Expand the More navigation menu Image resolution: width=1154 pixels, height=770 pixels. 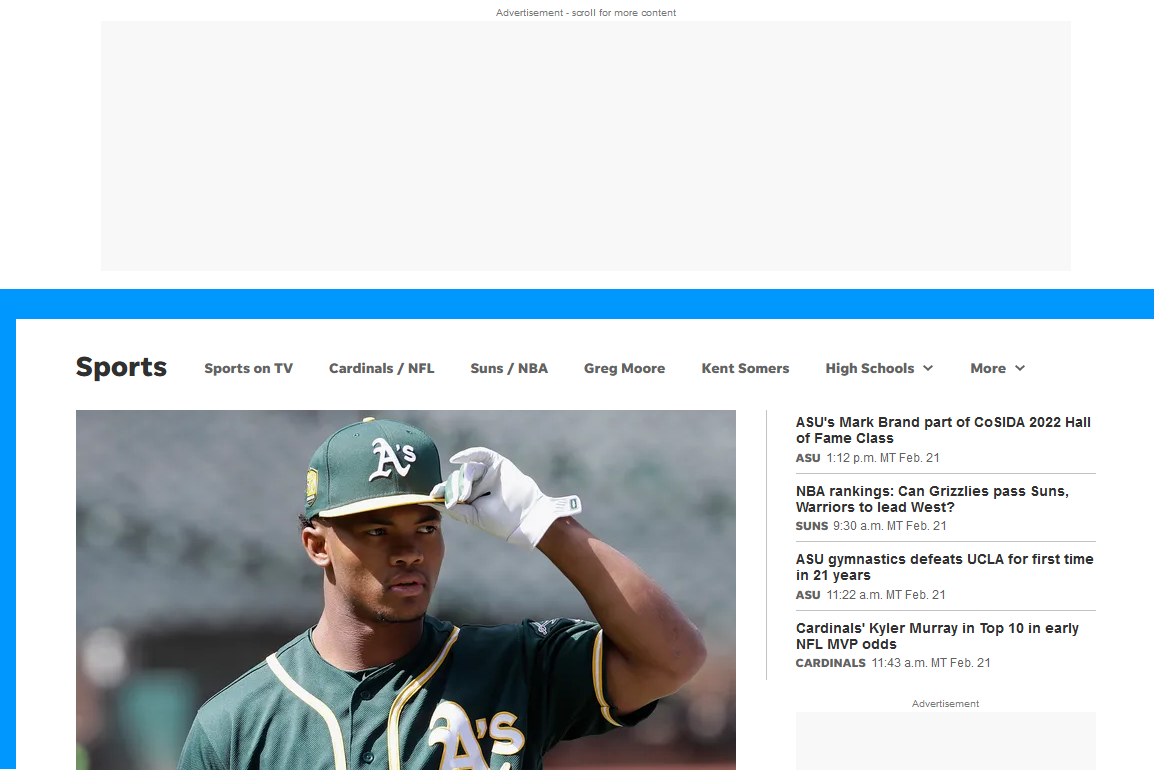[997, 368]
